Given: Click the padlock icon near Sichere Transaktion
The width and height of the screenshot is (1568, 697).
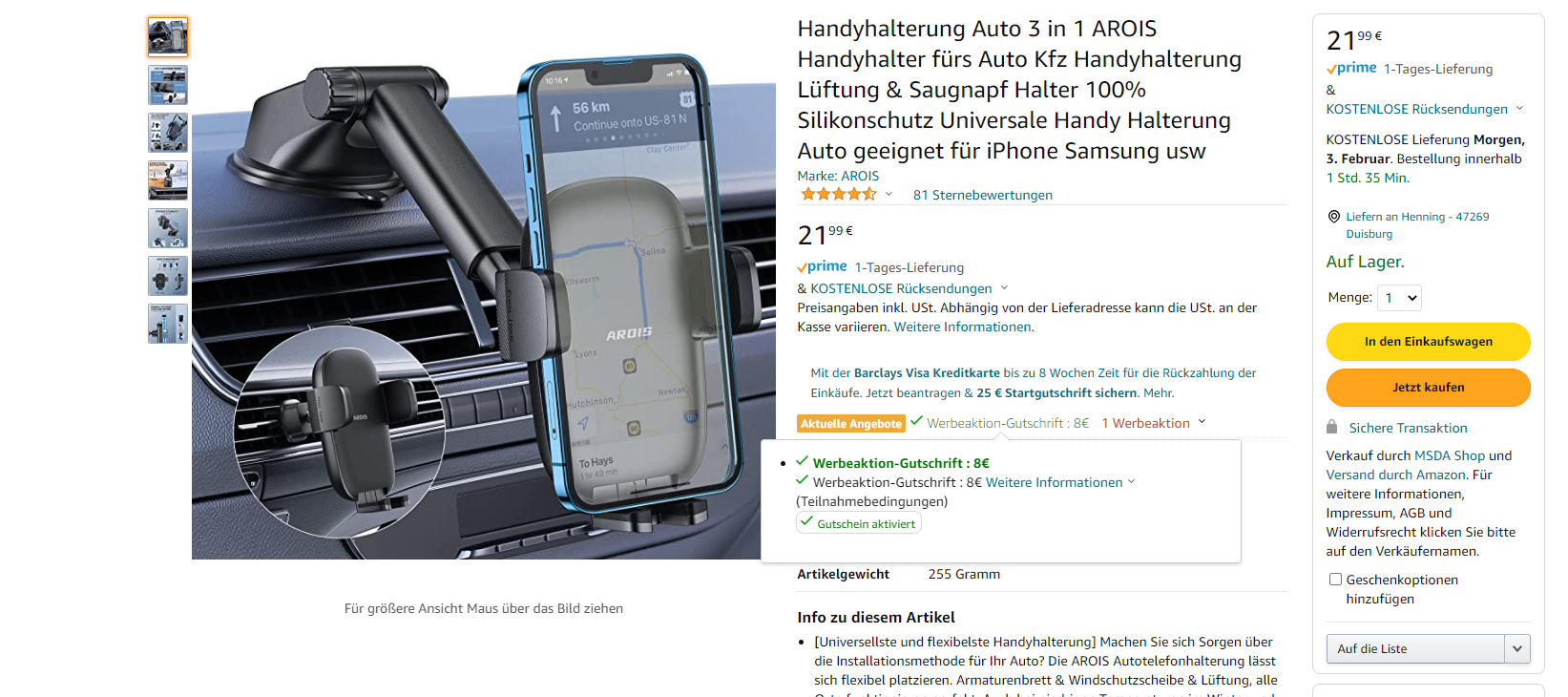Looking at the screenshot, I should coord(1332,427).
